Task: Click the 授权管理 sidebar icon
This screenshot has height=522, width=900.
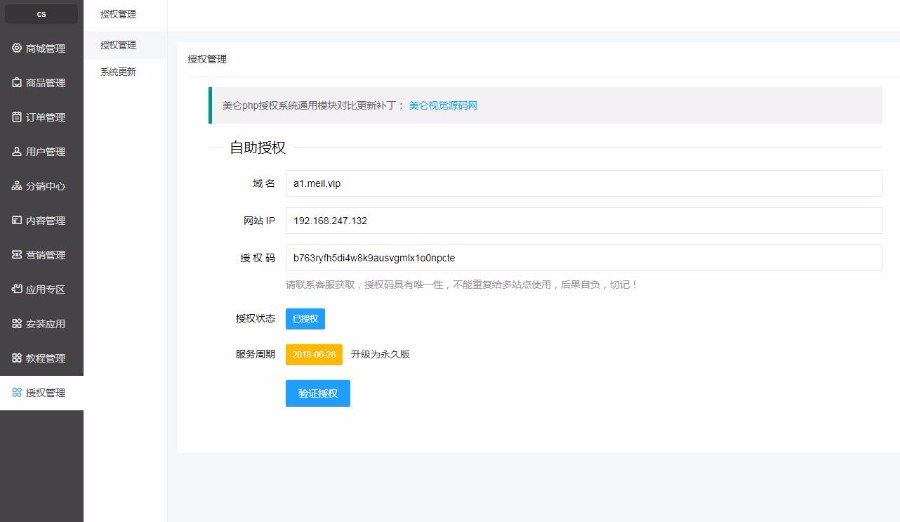Action: tap(17, 393)
